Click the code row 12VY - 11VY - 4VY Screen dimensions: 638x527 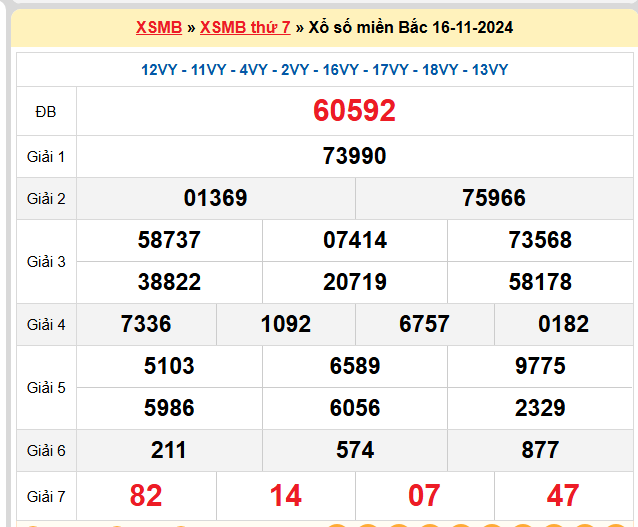[x=324, y=70]
